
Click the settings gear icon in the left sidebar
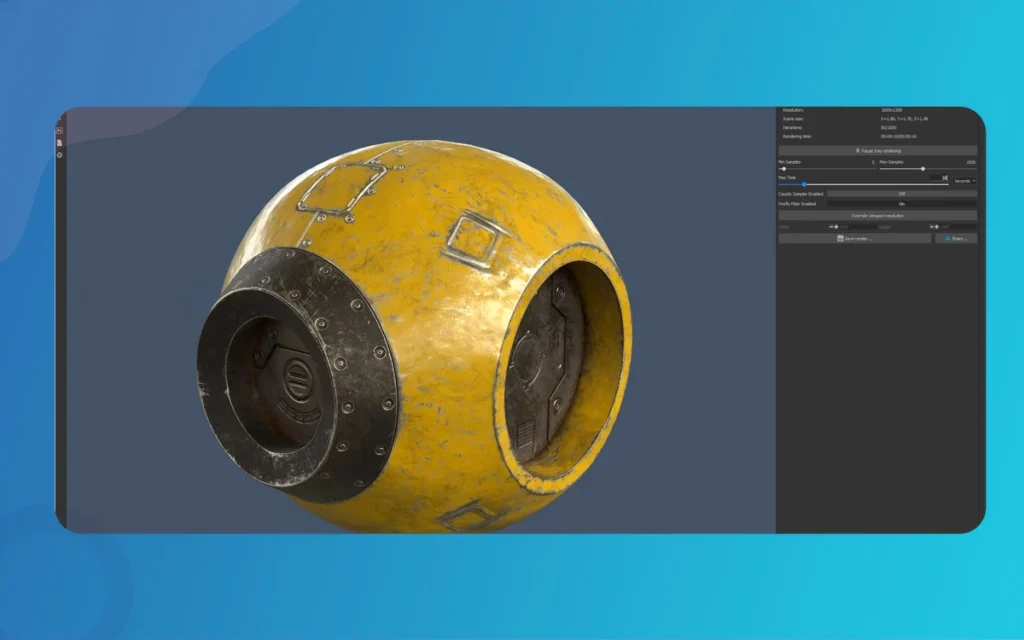tap(59, 155)
